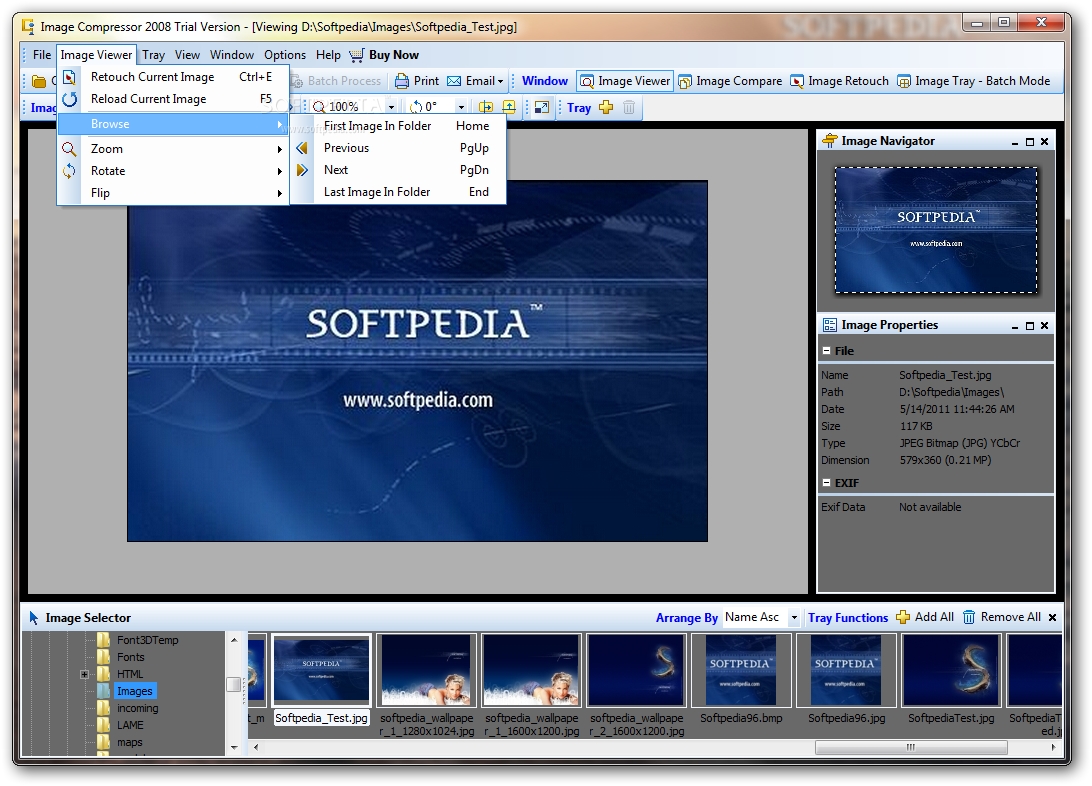Screen dimensions: 1092x786
Task: Collapse the File properties section
Action: (827, 351)
